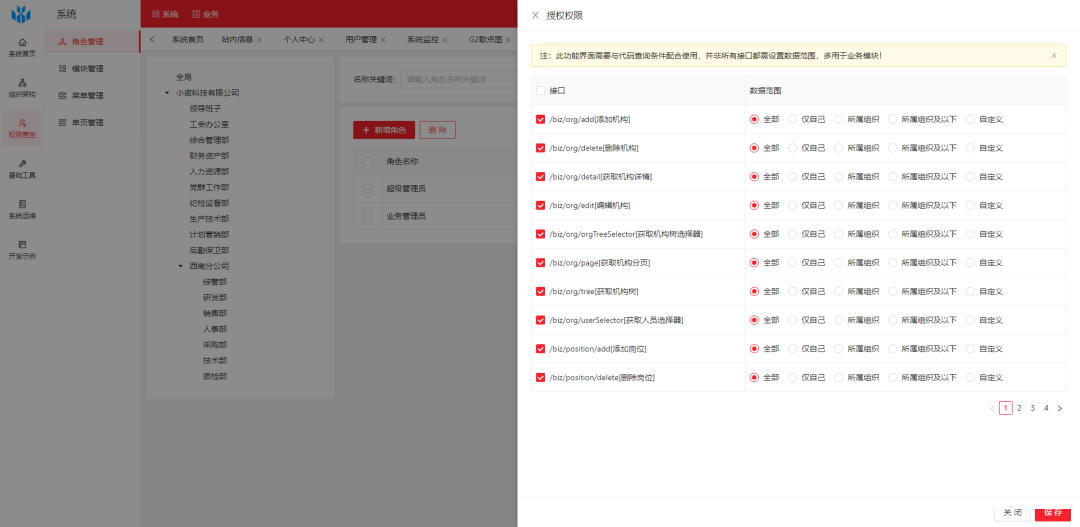This screenshot has height=527, width=1080.
Task: Save the permission settings with 保存
Action: point(1052,512)
